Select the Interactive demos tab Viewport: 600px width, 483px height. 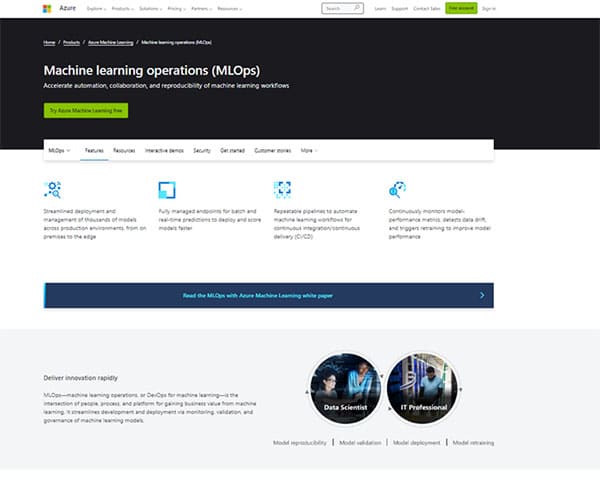click(x=164, y=150)
